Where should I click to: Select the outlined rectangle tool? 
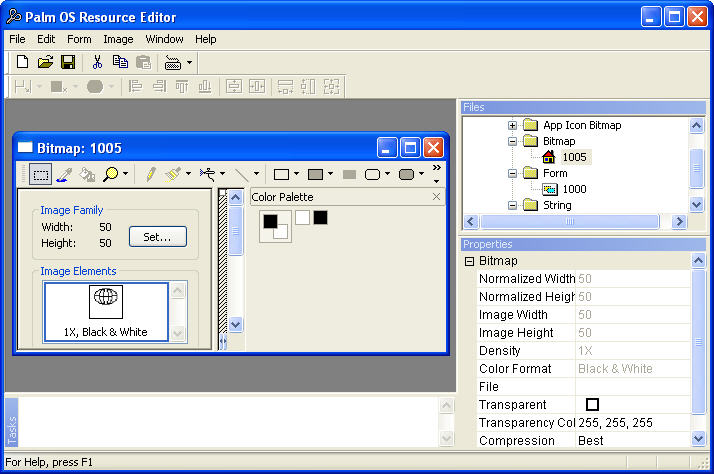[281, 174]
